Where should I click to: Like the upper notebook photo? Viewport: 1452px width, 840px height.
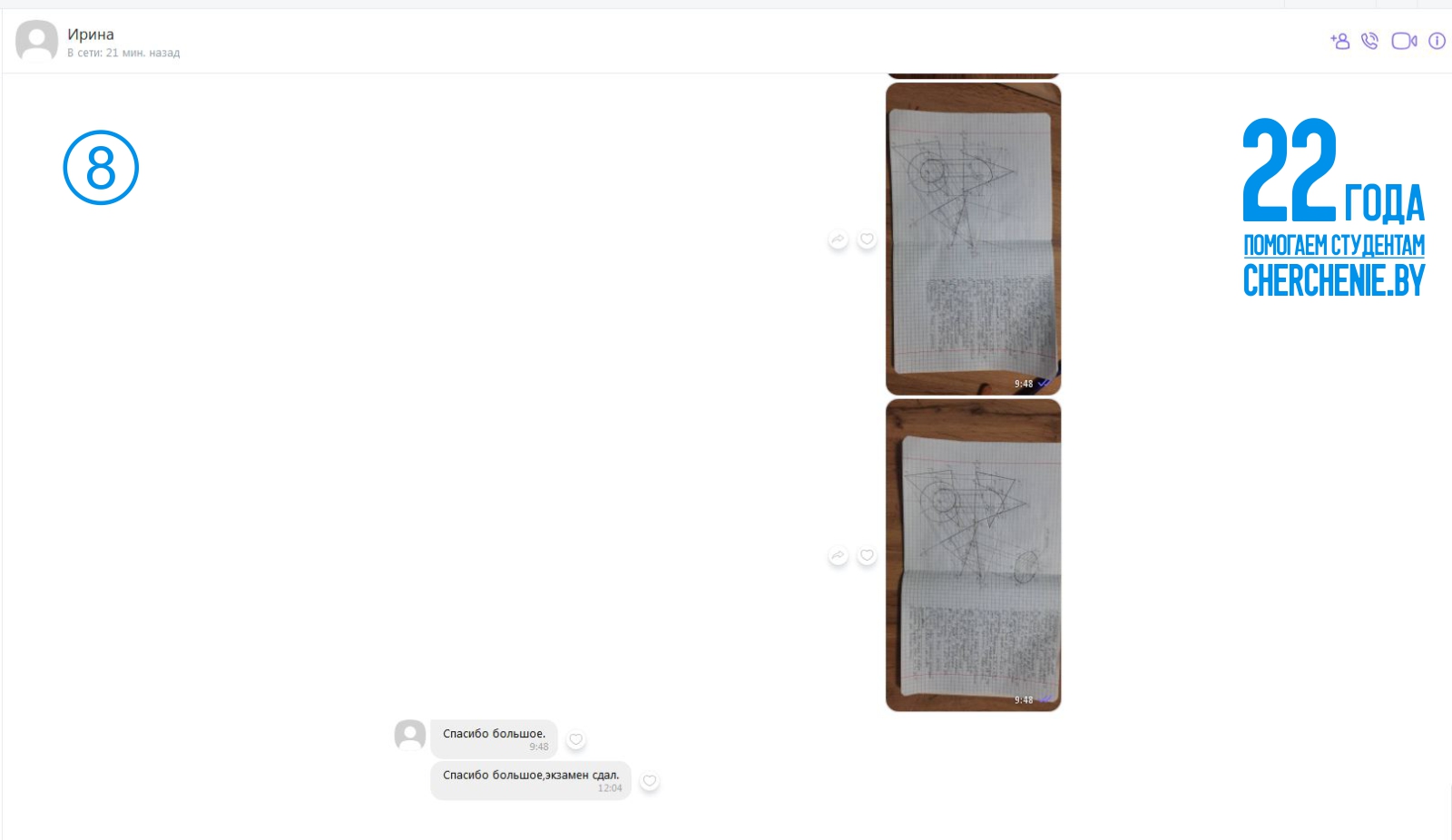[867, 239]
